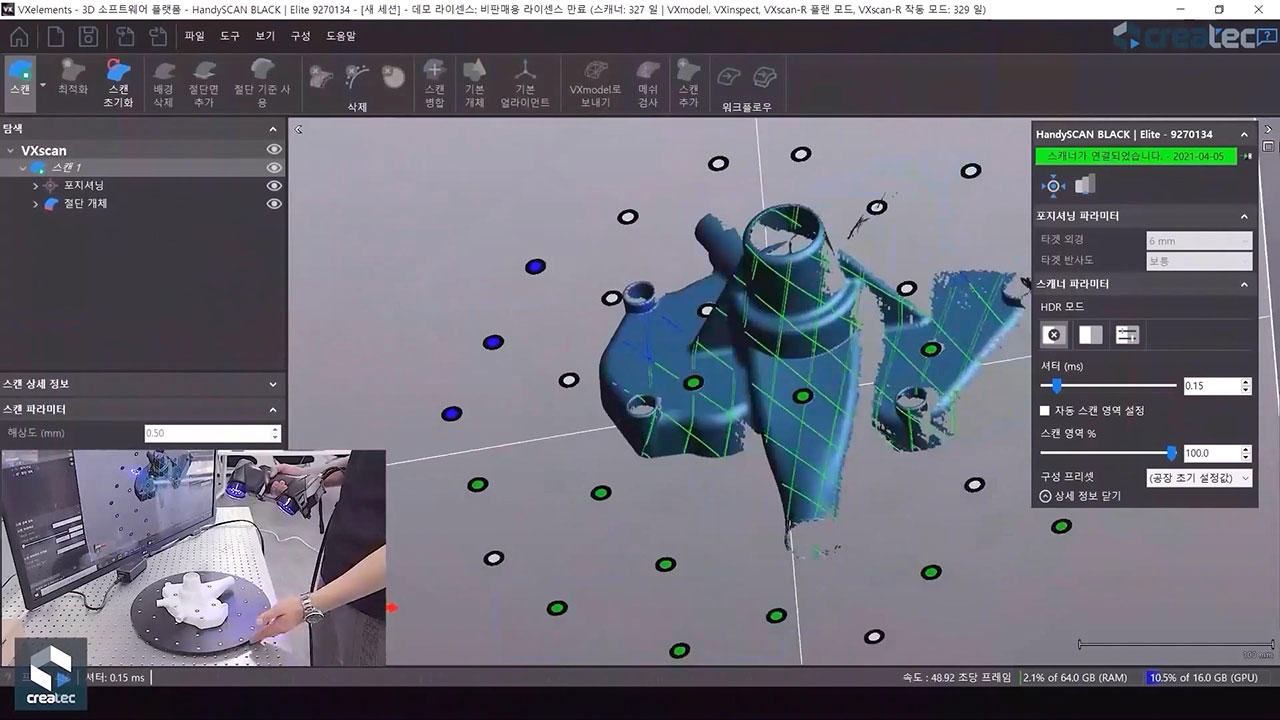Click the 해상도 (mm) input field
This screenshot has height=720, width=1280.
tap(211, 433)
